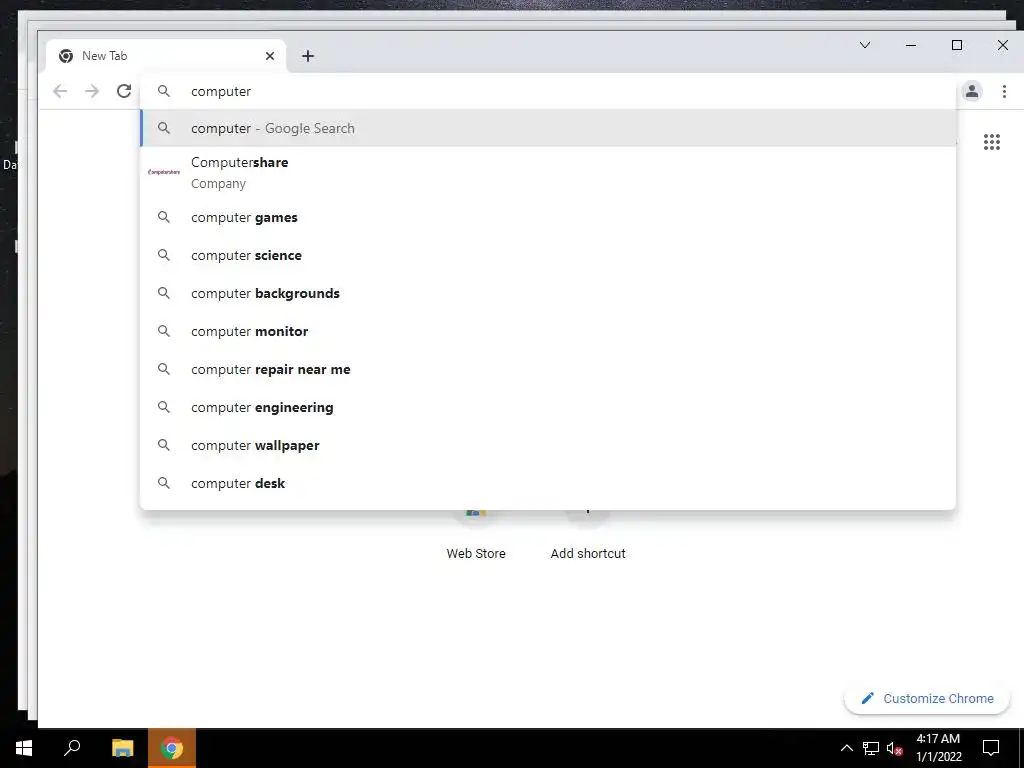Screen dimensions: 1024x768
Task: Open Windows taskbar search
Action: click(72, 748)
